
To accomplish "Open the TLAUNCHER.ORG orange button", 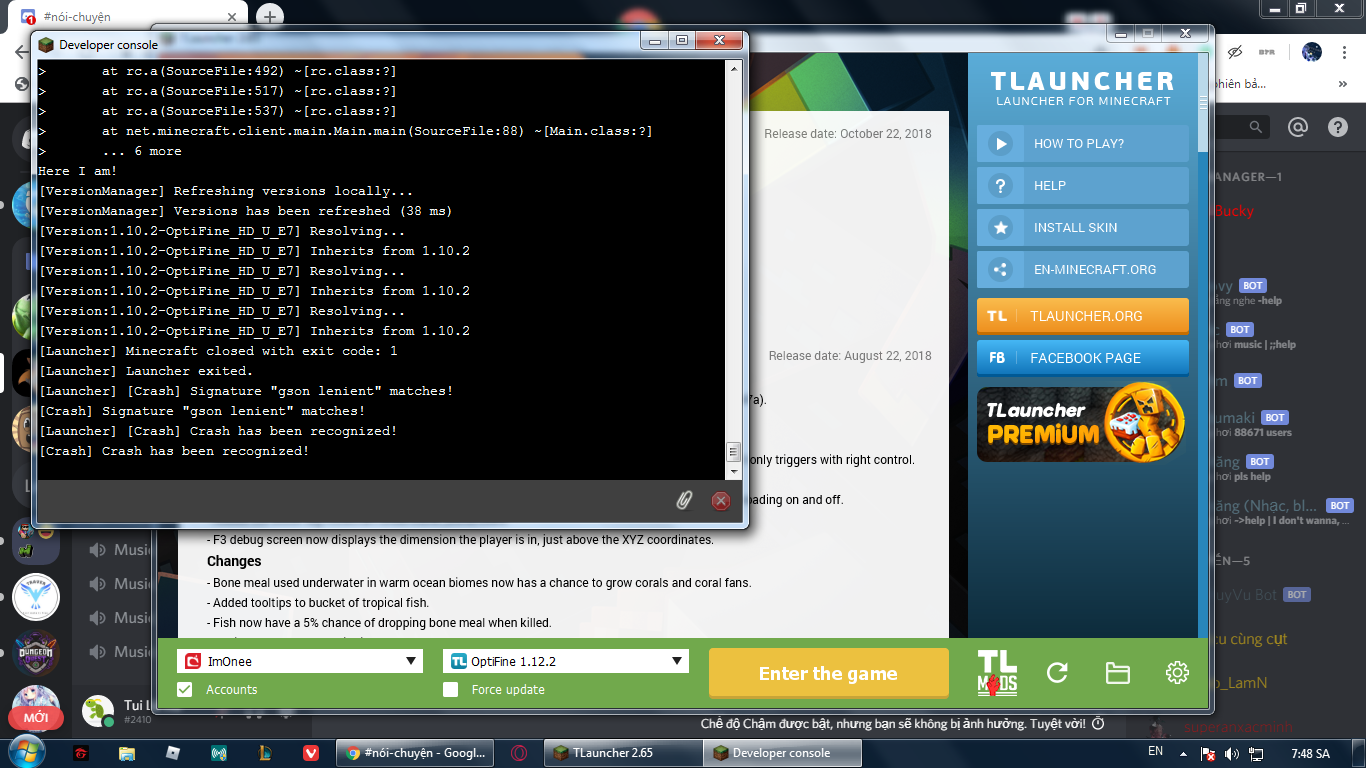I will click(1083, 316).
